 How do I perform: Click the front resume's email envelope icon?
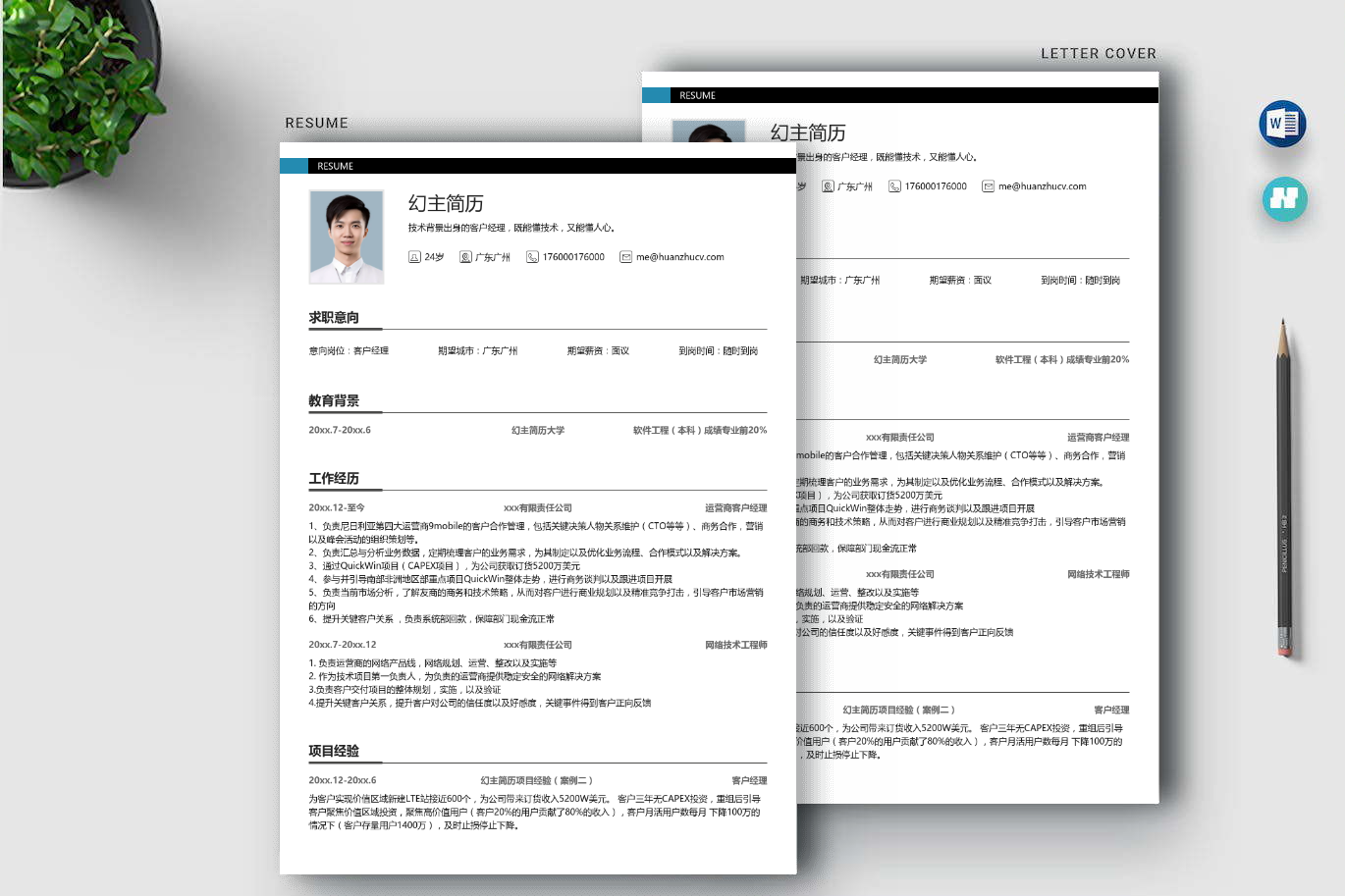click(625, 257)
